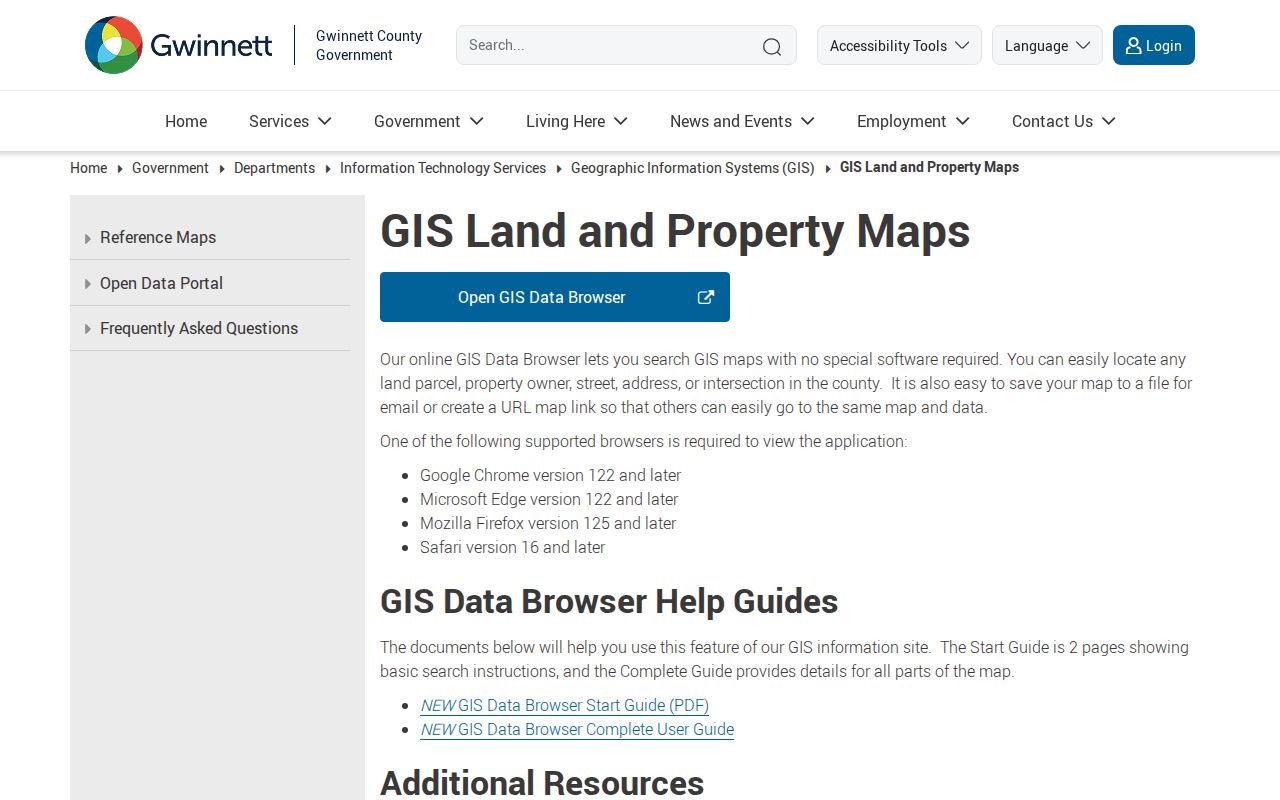Expand the Living Here menu chevron

point(621,121)
